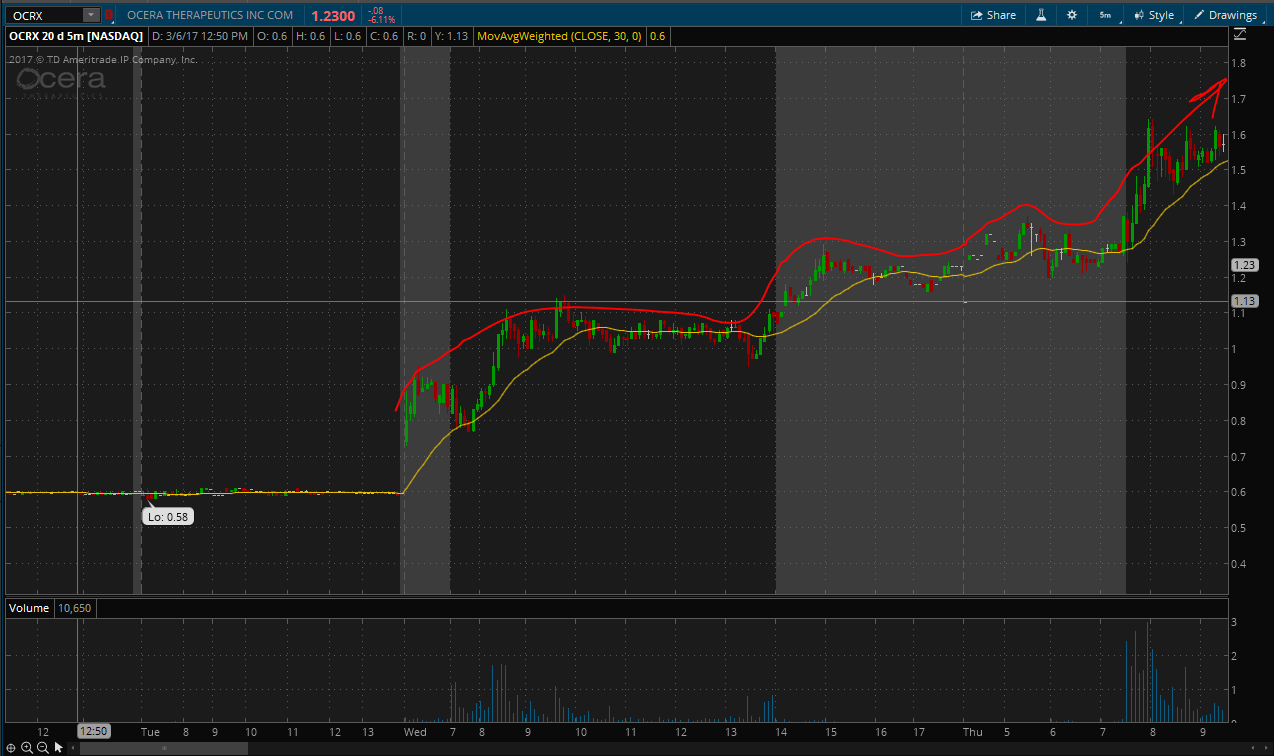
Task: Click the scrollbar left arrow
Action: (x=73, y=747)
